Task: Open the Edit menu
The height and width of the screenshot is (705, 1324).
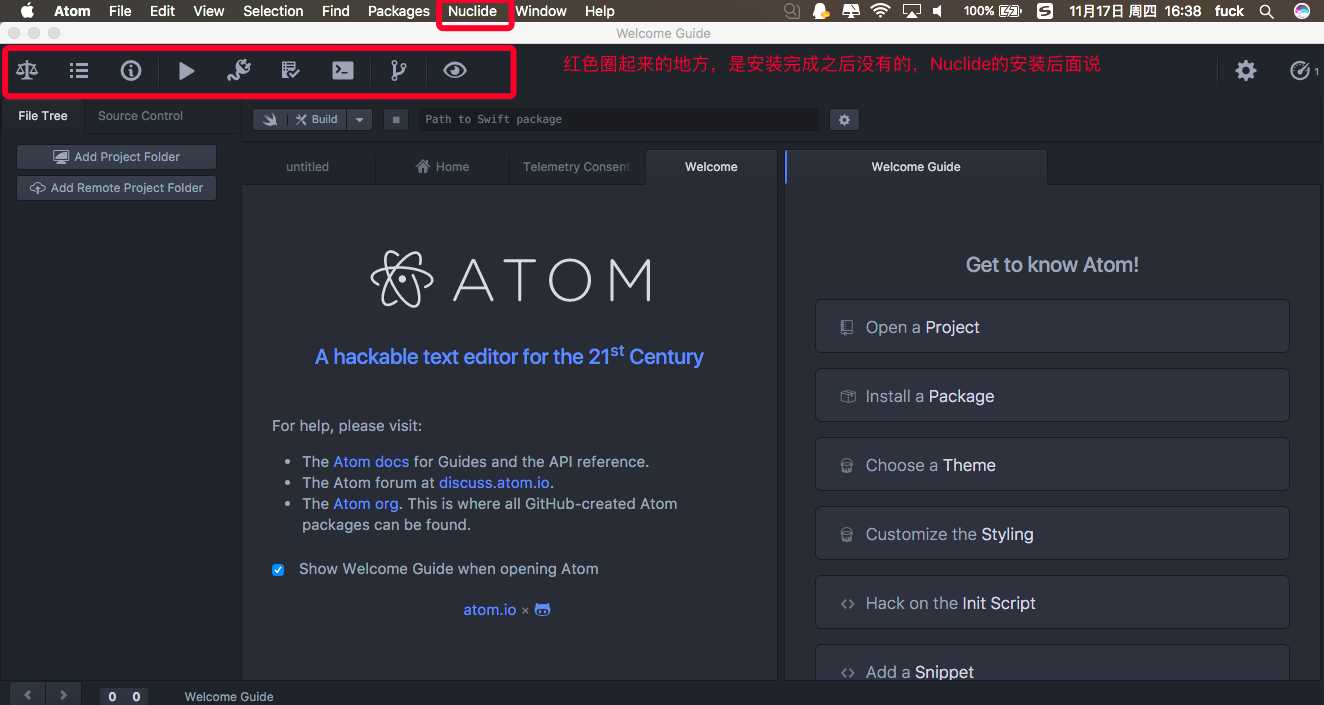Action: click(162, 11)
